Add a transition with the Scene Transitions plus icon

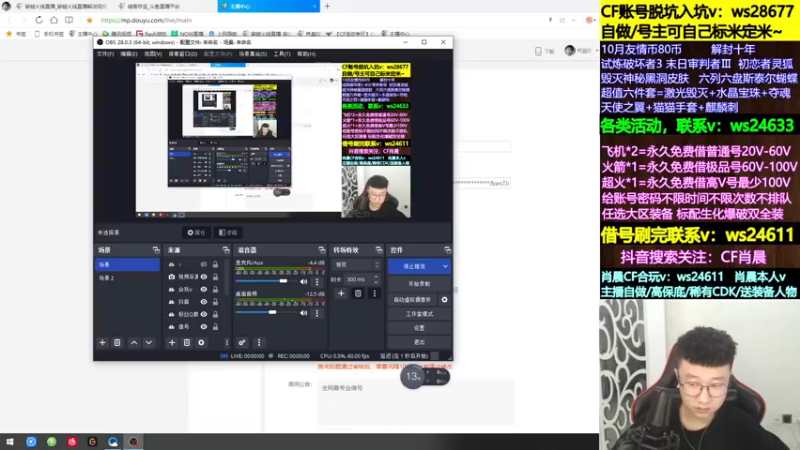[x=341, y=293]
